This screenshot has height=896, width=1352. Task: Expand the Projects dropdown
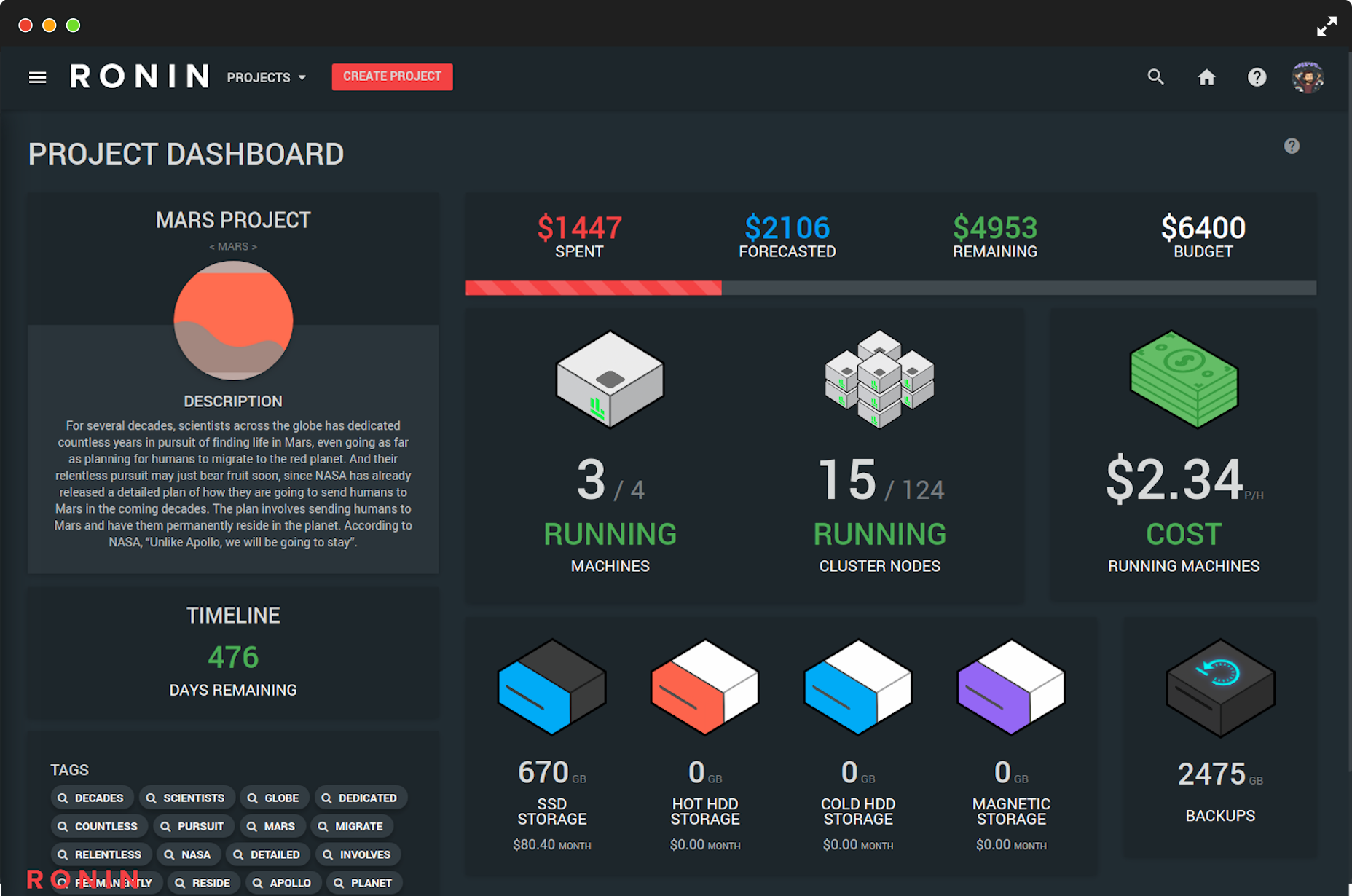pos(266,77)
